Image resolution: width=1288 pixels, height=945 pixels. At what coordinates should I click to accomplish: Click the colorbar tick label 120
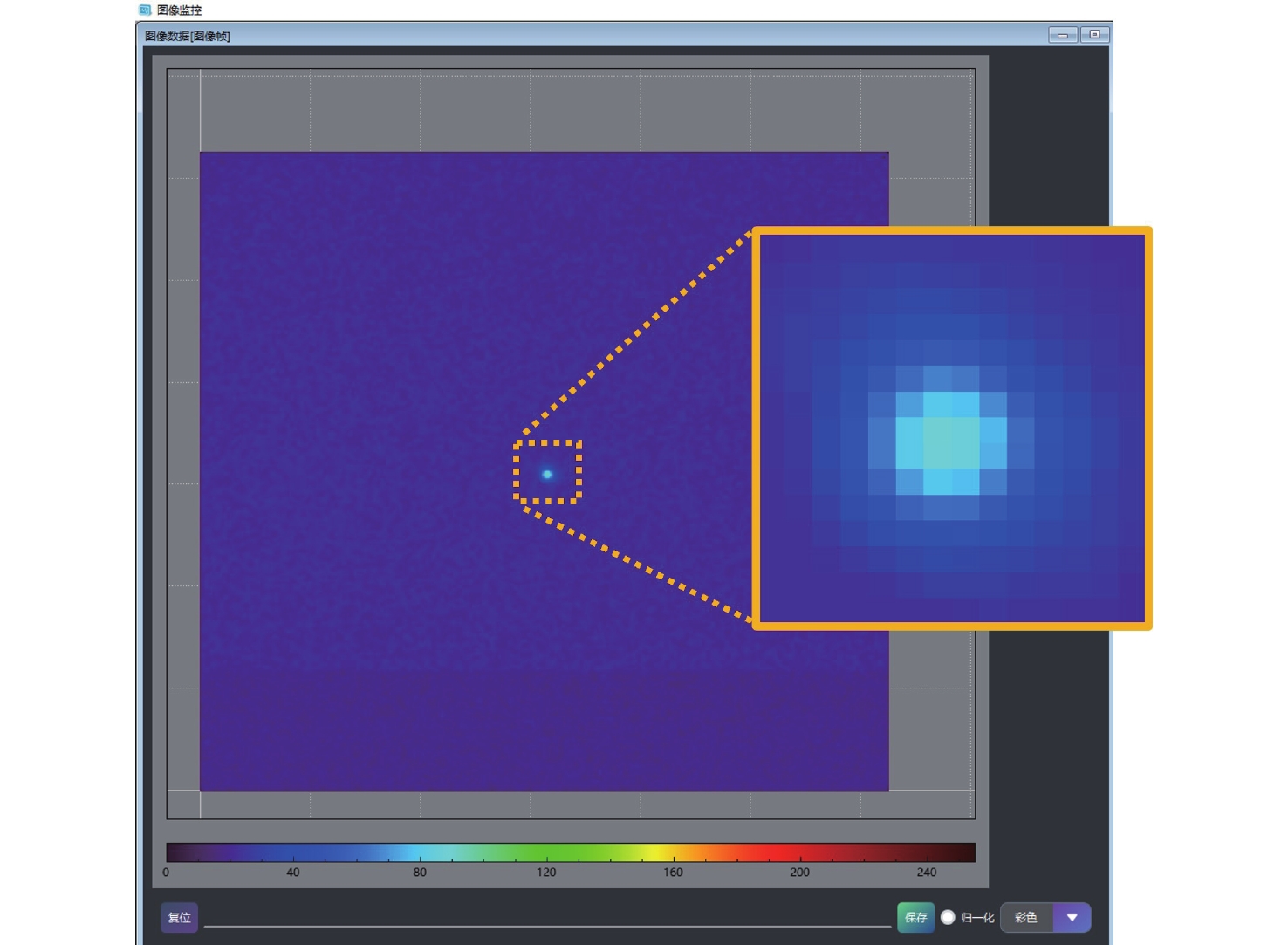pyautogui.click(x=546, y=872)
